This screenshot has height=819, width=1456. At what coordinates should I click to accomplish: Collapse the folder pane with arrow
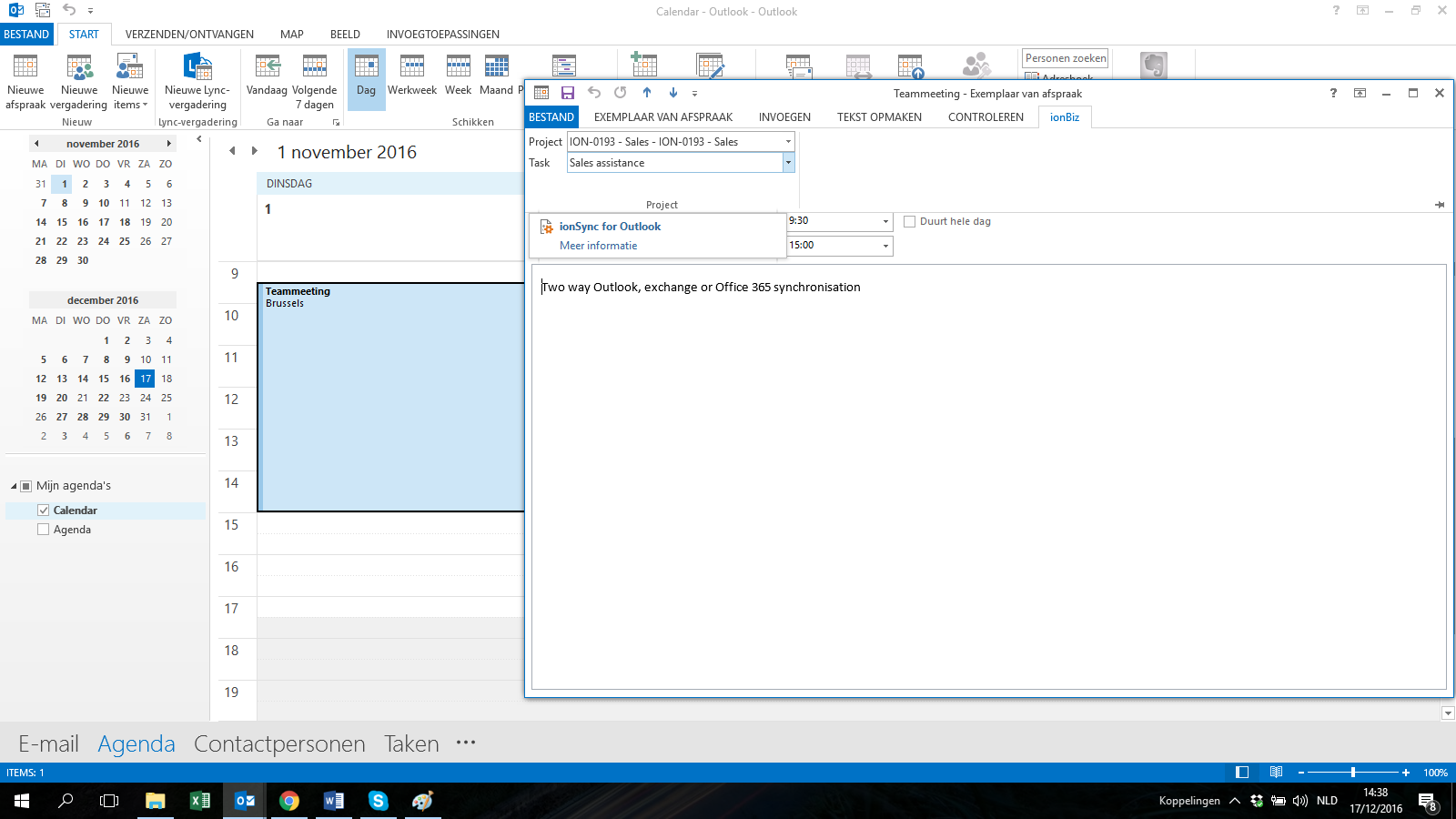click(199, 139)
